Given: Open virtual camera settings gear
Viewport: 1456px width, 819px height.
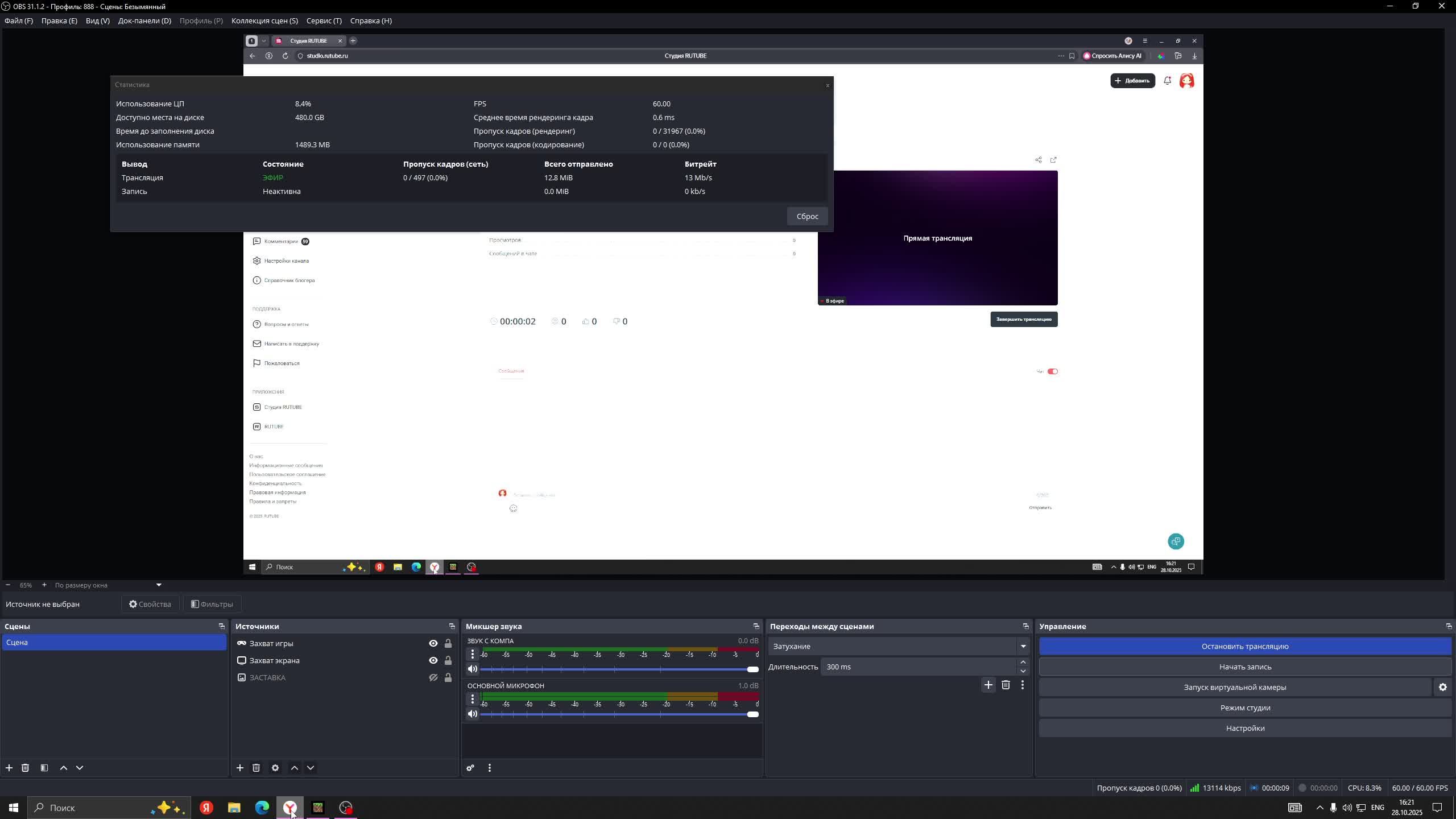Looking at the screenshot, I should click(1442, 687).
